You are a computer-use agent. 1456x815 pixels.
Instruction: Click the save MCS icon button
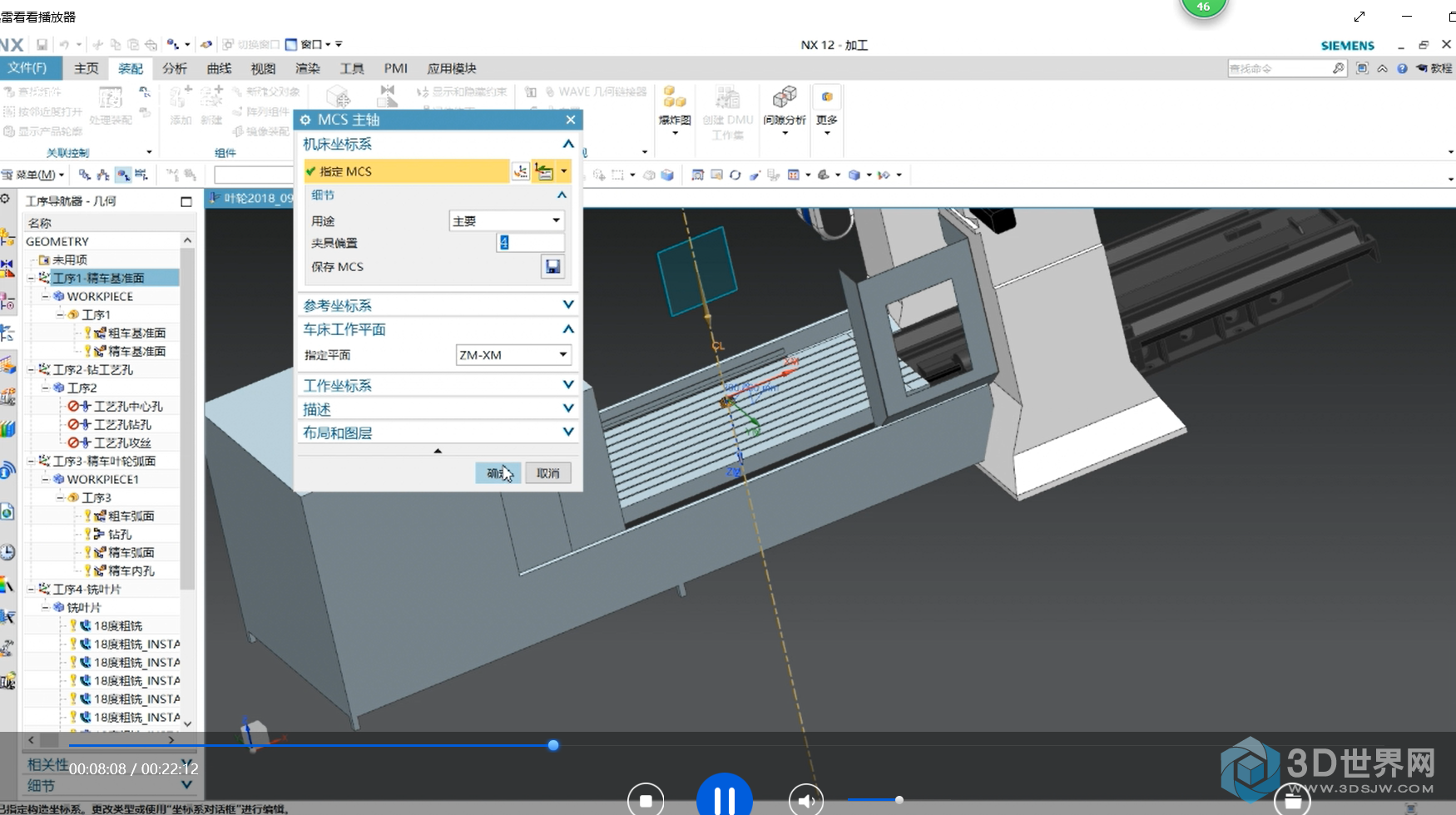pyautogui.click(x=552, y=267)
